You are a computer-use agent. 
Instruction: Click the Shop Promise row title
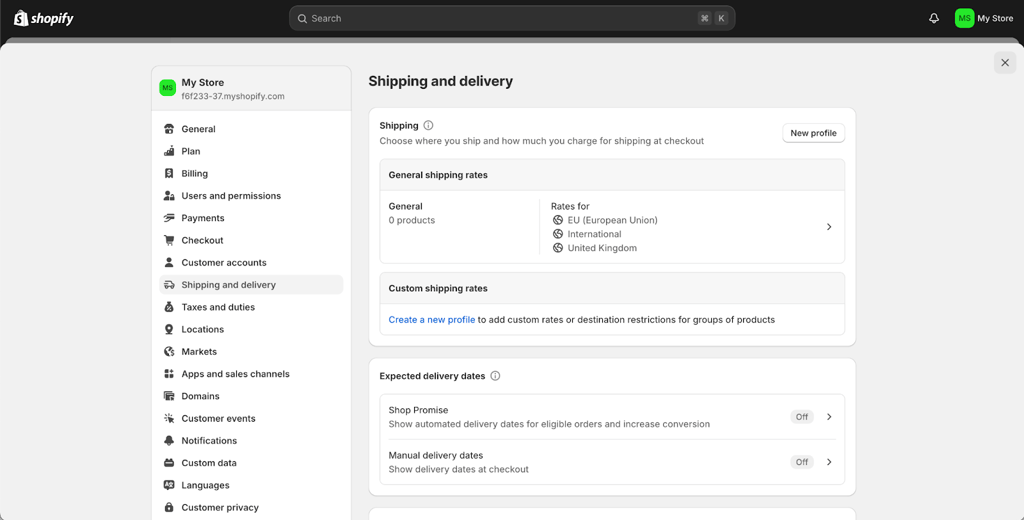(418, 410)
